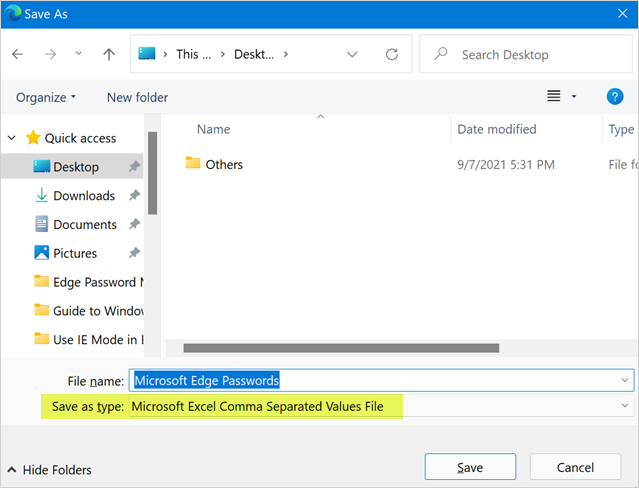Click the Save button

[x=470, y=467]
